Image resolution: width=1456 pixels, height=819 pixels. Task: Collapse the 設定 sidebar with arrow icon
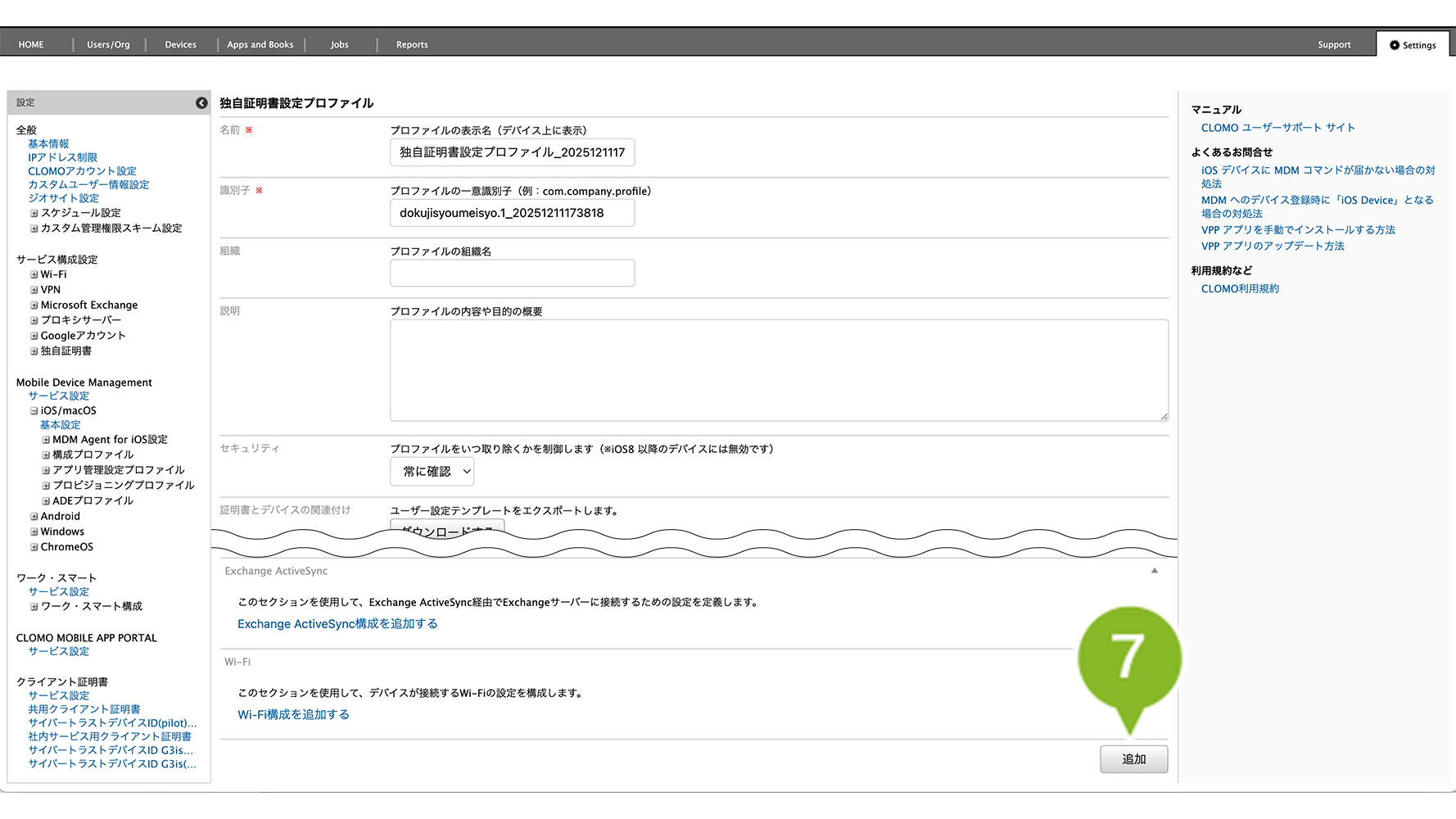coord(201,102)
